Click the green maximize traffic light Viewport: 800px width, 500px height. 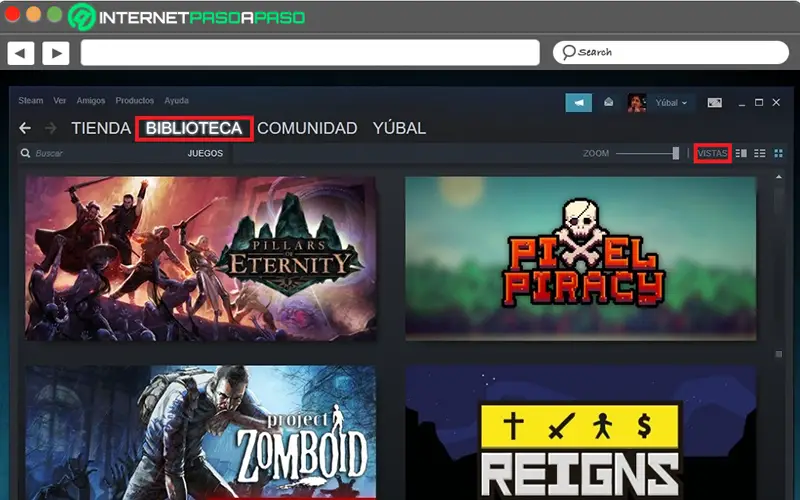coord(55,14)
